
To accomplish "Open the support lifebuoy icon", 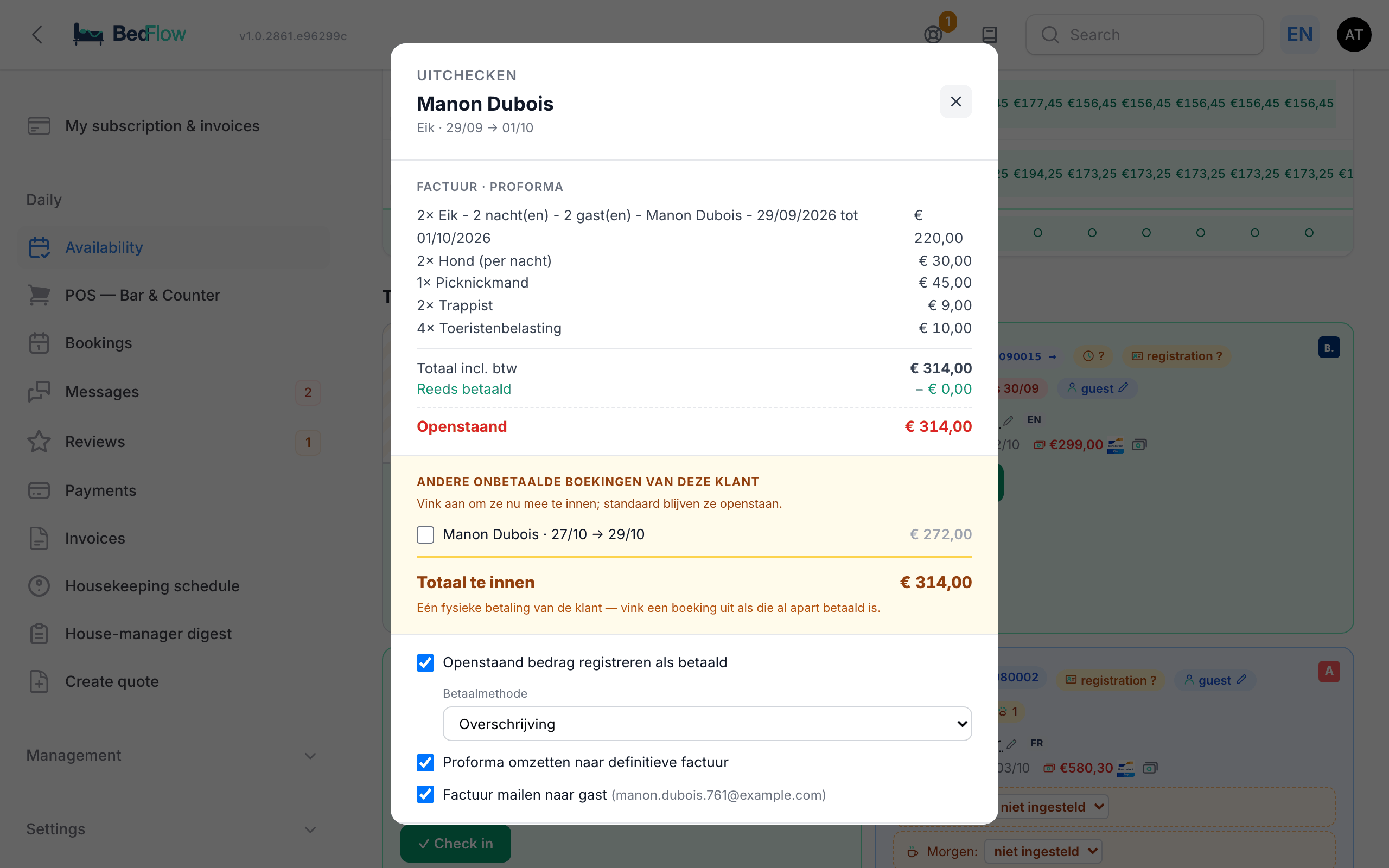I will point(933,35).
